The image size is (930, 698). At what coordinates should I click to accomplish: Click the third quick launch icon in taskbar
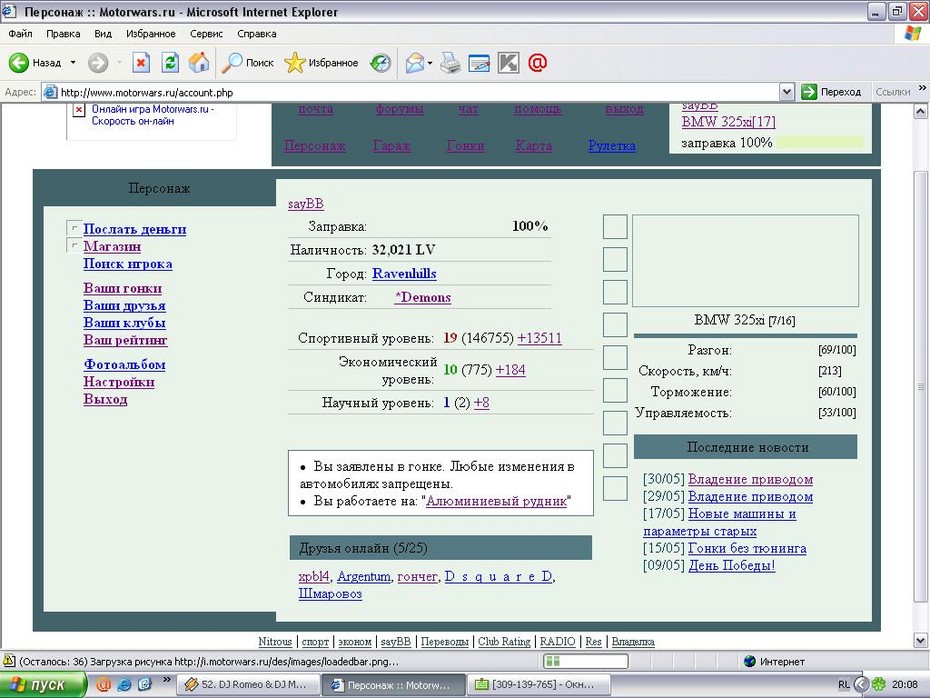coord(145,684)
